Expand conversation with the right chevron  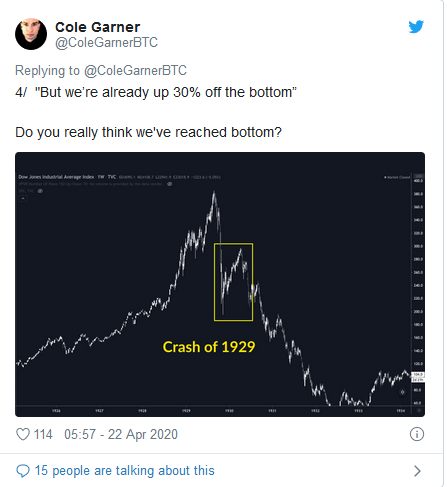pyautogui.click(x=417, y=471)
